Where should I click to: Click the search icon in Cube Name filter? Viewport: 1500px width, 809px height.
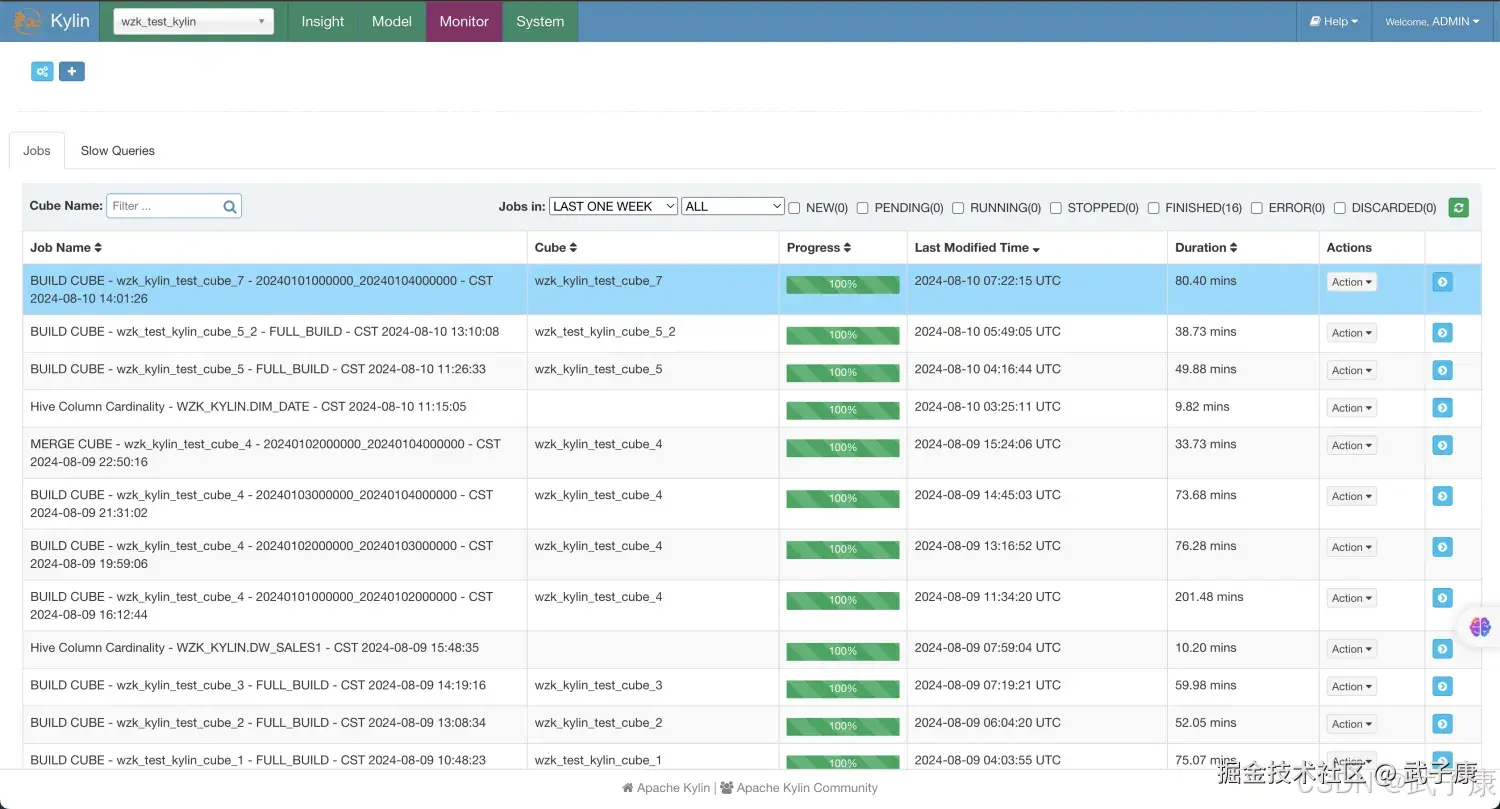pyautogui.click(x=230, y=207)
